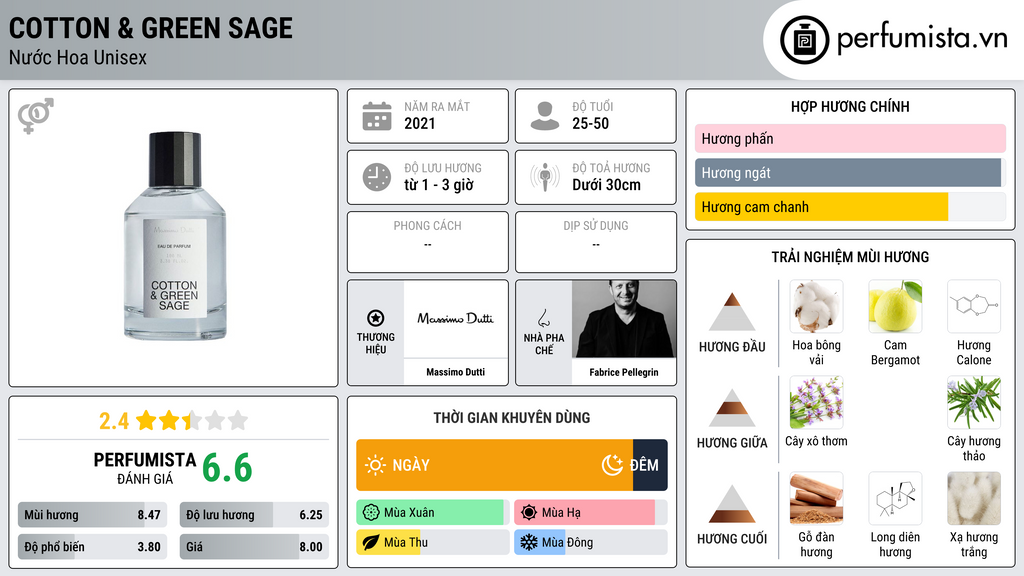Screen dimensions: 1024x576
Task: Click the COTTON & GREEN SAGE title
Action: 151,28
